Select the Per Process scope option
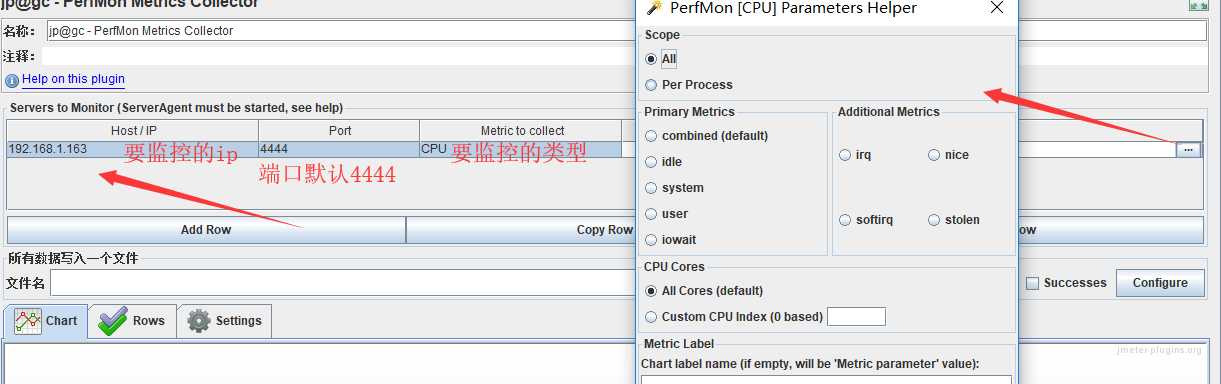Screen dimensions: 1221x384 click(651, 85)
